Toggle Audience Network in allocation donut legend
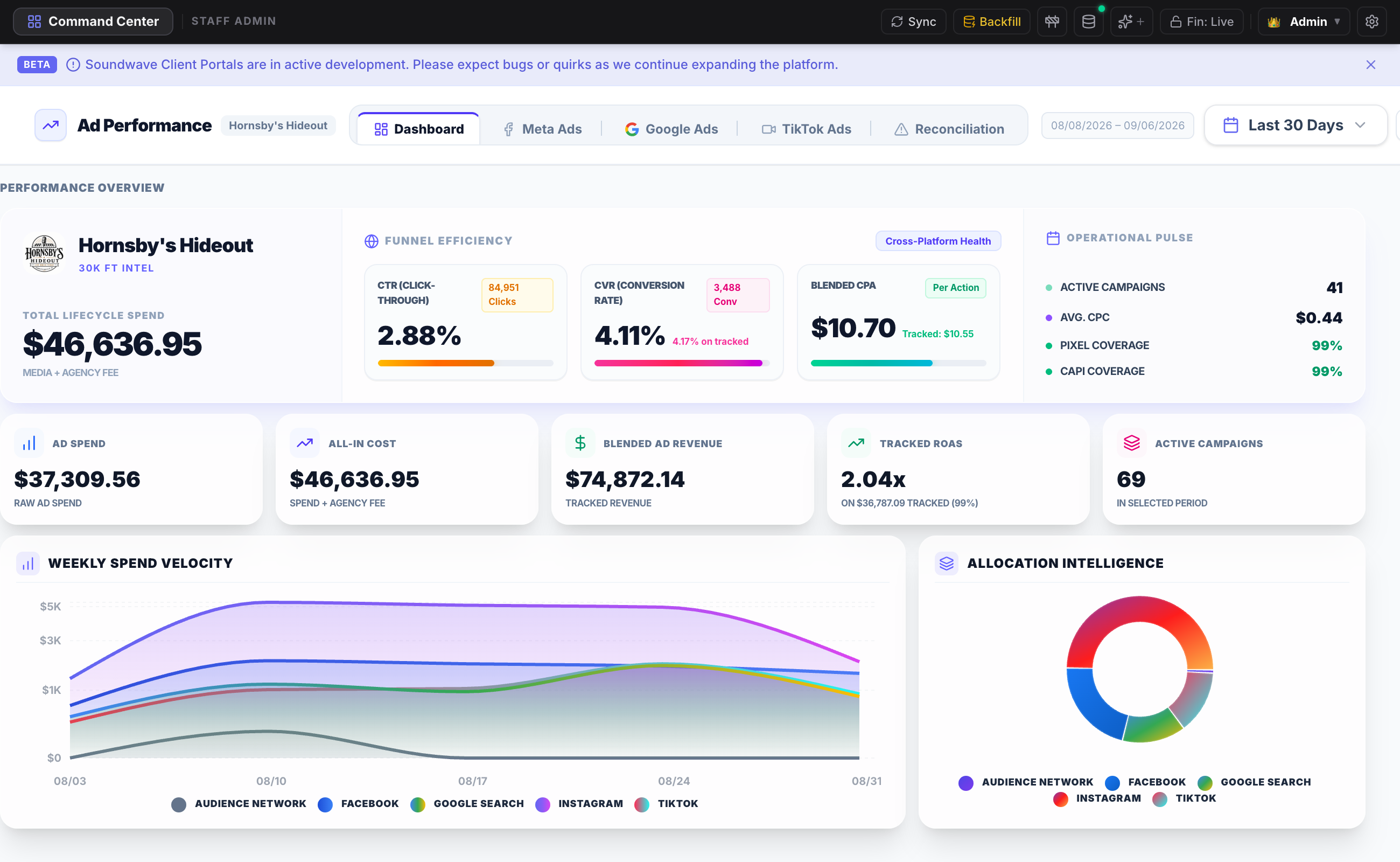Image resolution: width=1400 pixels, height=862 pixels. (1026, 782)
